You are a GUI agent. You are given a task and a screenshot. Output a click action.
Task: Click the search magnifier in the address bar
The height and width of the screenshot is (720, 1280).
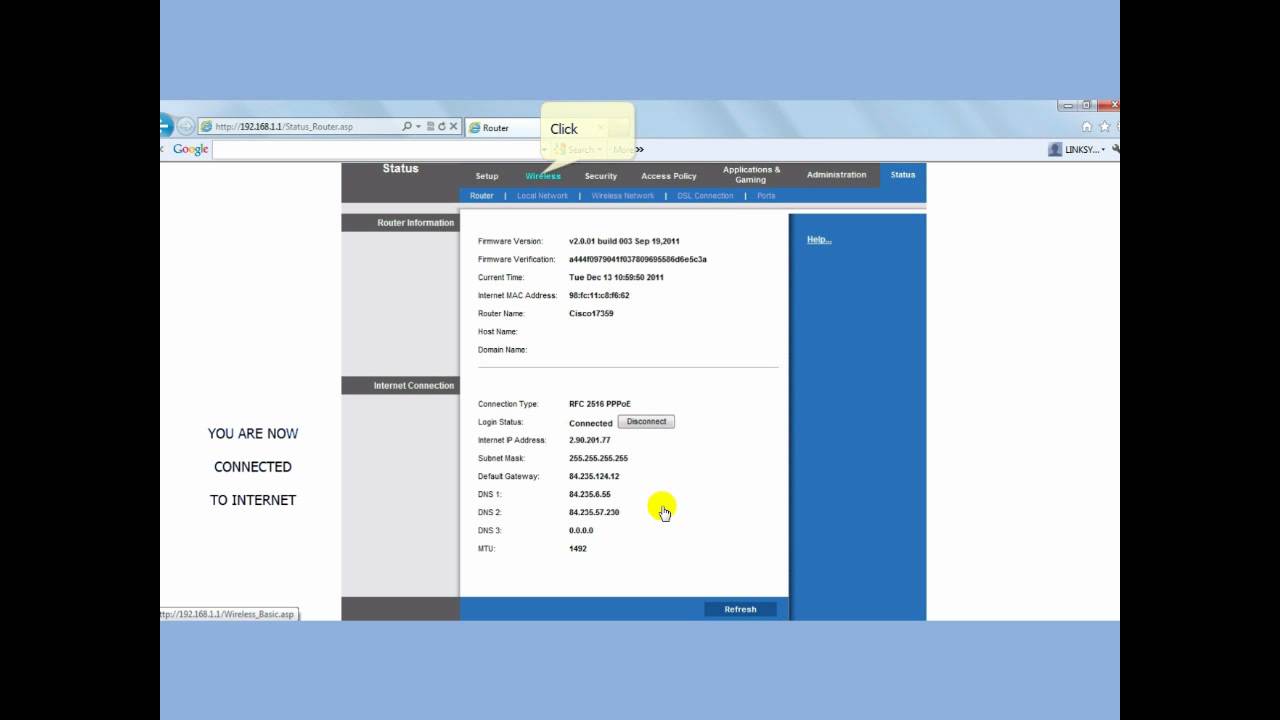click(x=407, y=127)
